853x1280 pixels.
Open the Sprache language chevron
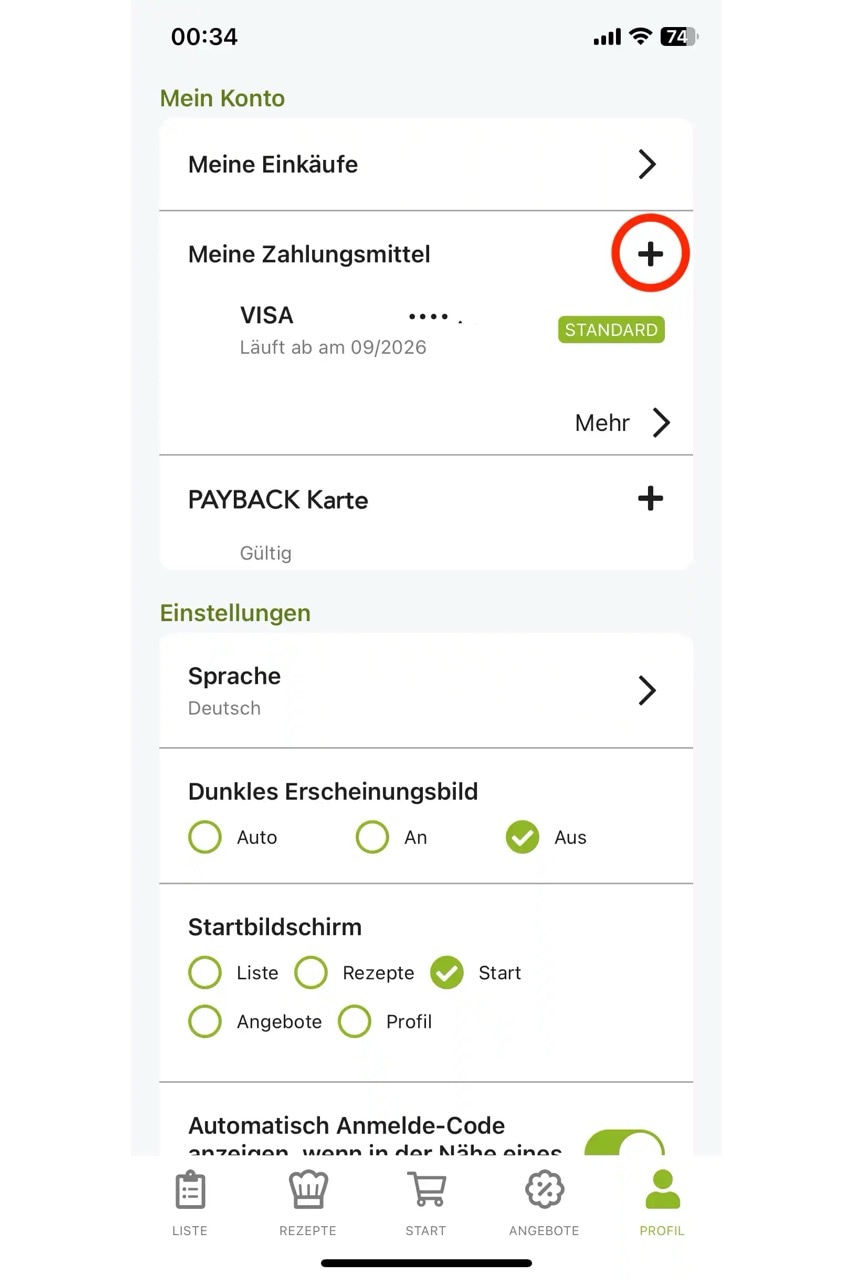click(x=647, y=690)
